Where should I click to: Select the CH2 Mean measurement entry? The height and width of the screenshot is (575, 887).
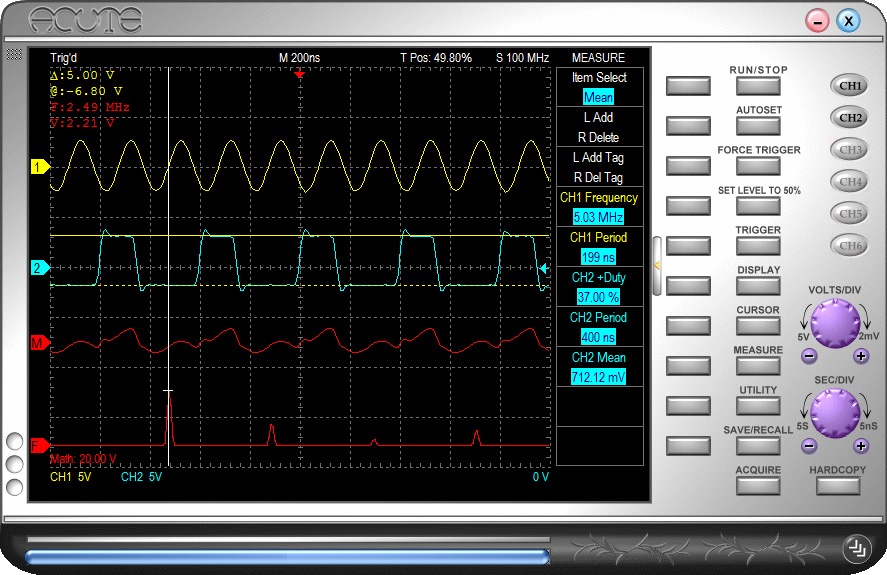(x=600, y=367)
